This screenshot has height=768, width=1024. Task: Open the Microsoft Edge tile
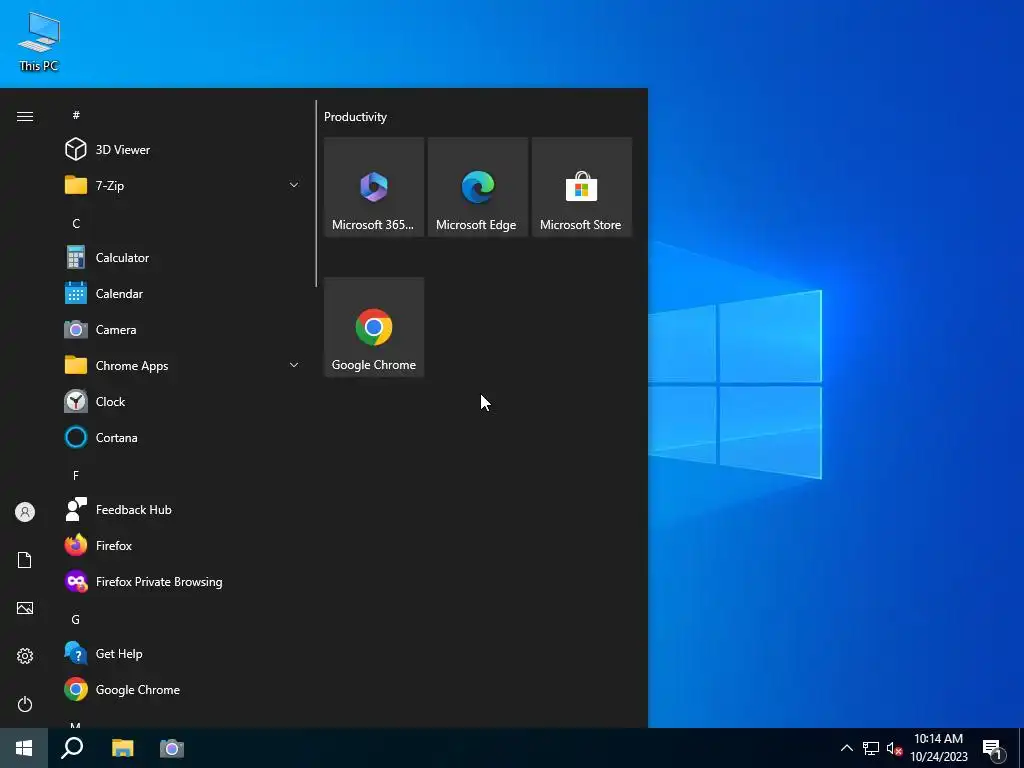pos(477,187)
